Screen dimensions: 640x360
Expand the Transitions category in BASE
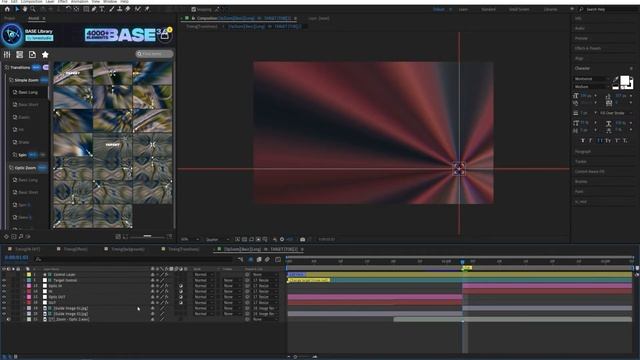(7, 67)
